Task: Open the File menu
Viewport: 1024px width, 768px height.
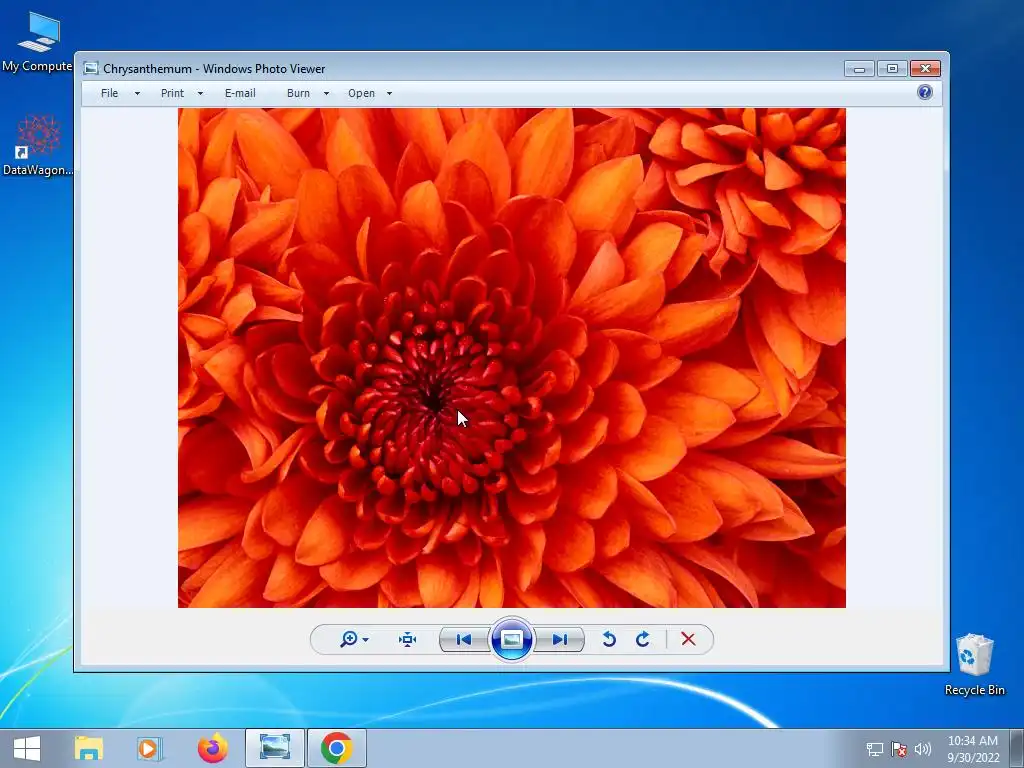Action: point(110,93)
